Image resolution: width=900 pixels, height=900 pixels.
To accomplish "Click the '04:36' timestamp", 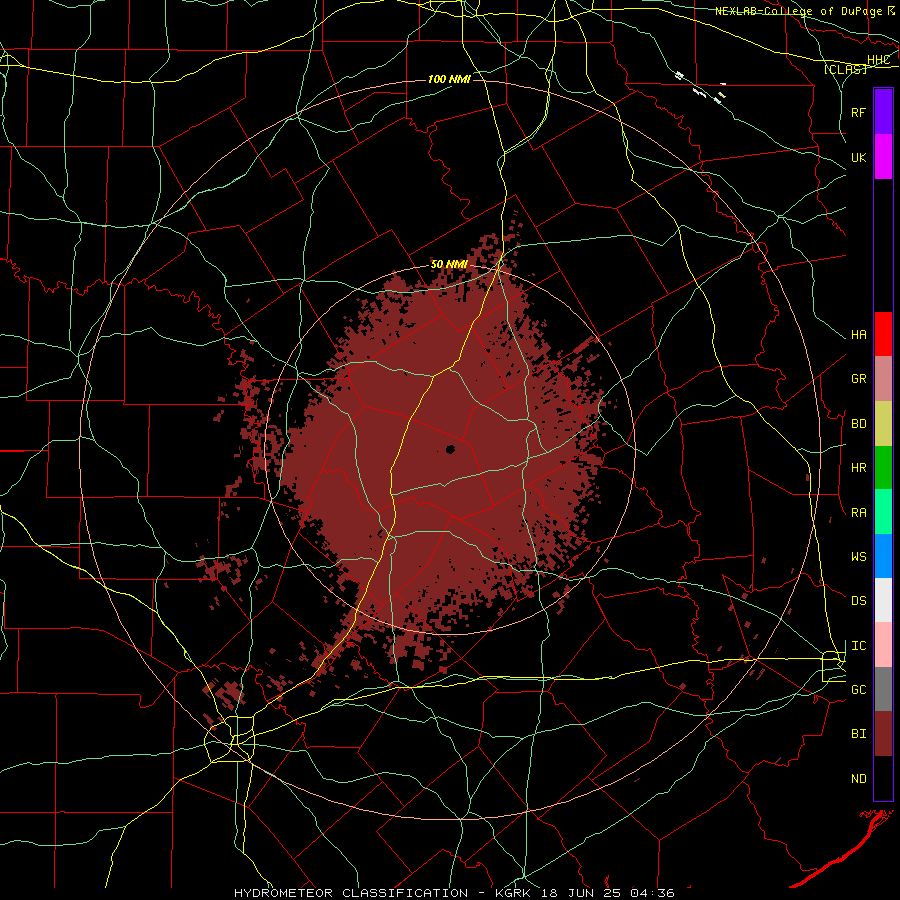I will tap(652, 893).
